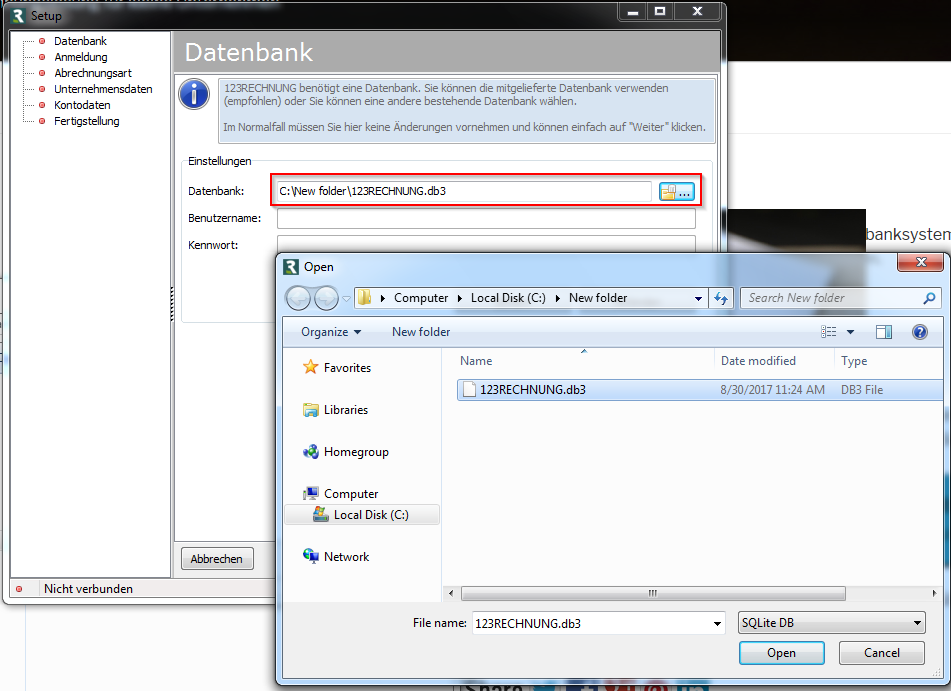Screen dimensions: 951x691
Task: Click the Datenbank path input field
Action: [464, 191]
